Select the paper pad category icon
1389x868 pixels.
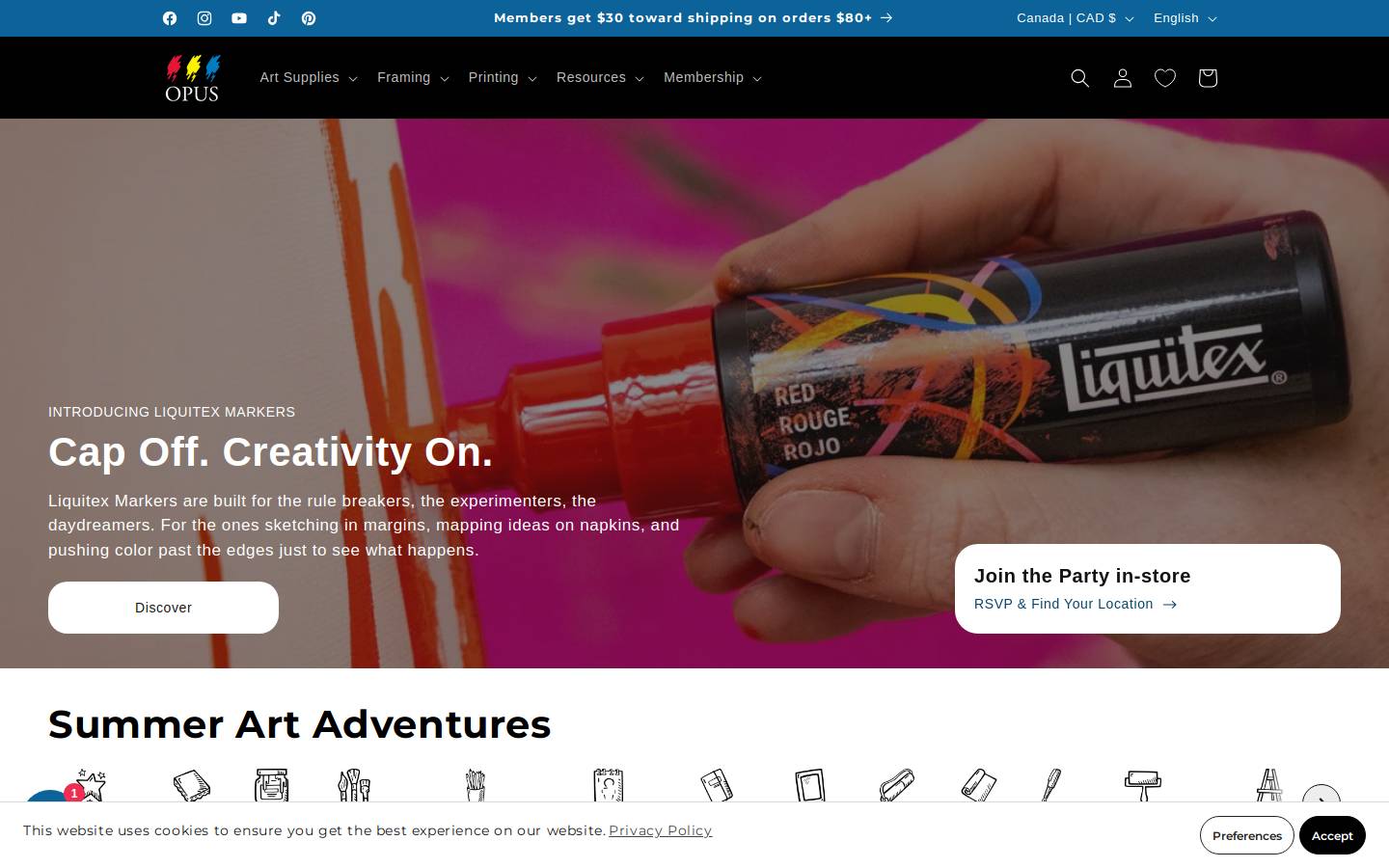point(191,785)
